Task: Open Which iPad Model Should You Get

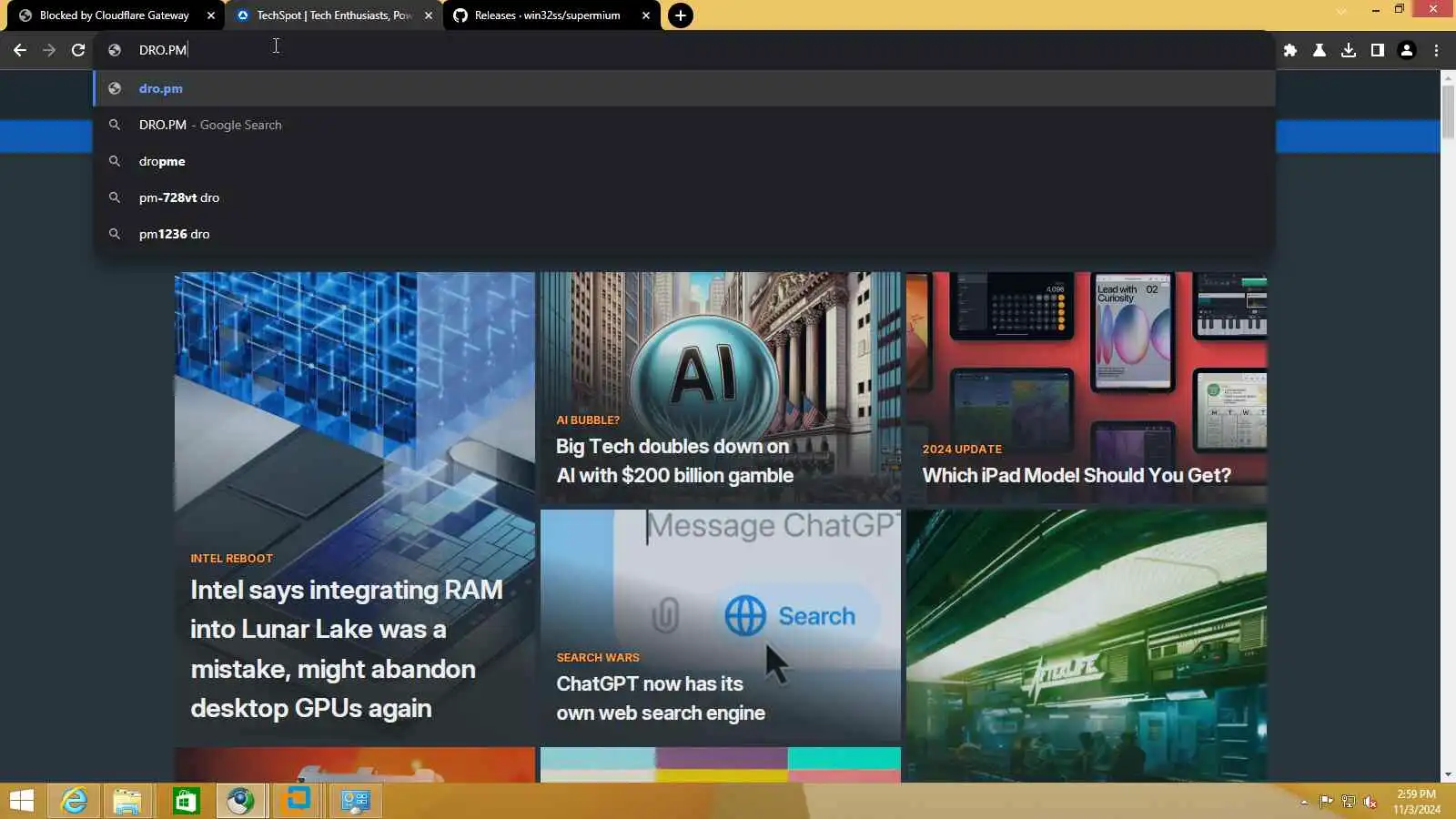Action: 1077,475
